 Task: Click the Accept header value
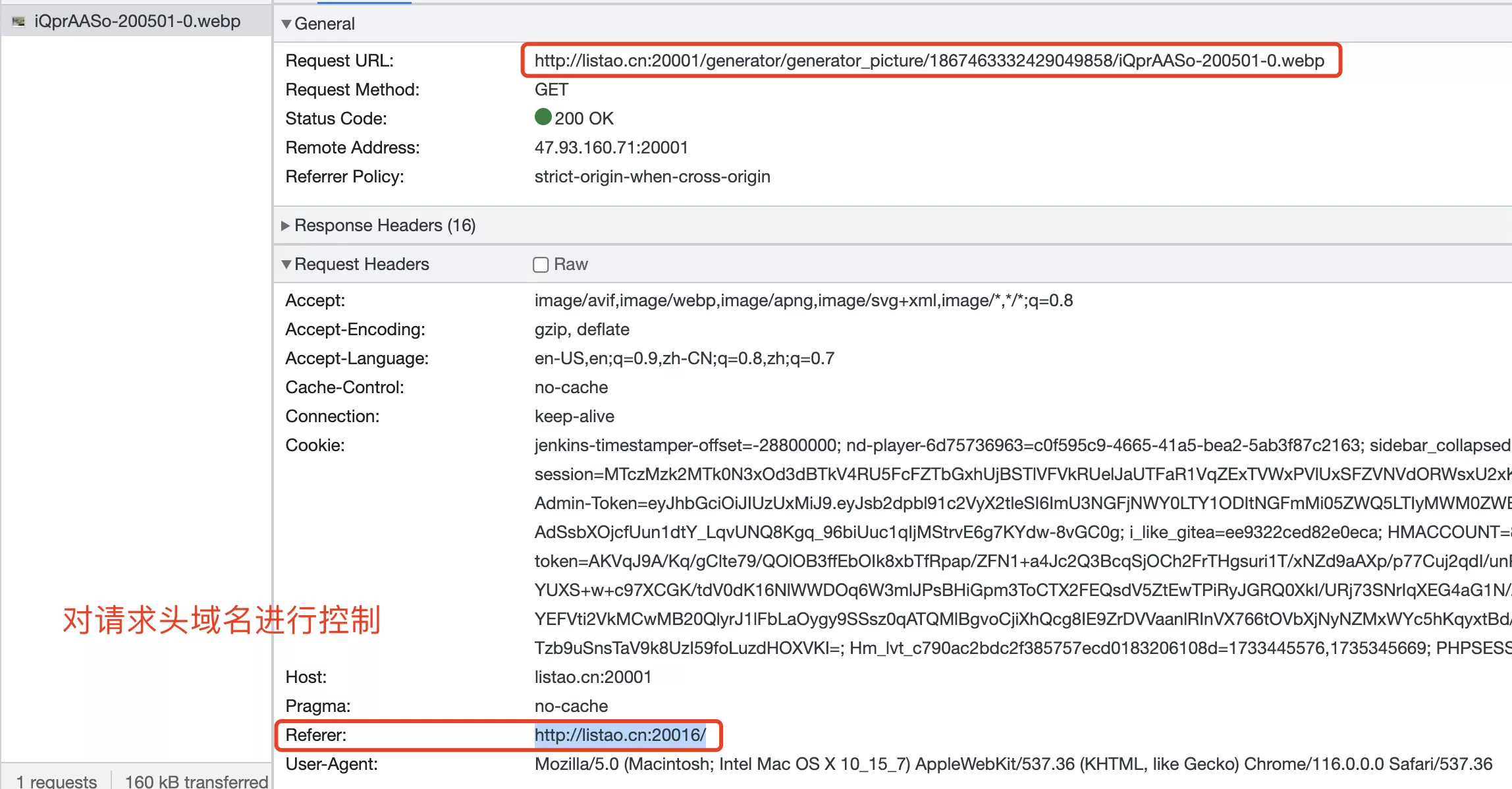803,301
